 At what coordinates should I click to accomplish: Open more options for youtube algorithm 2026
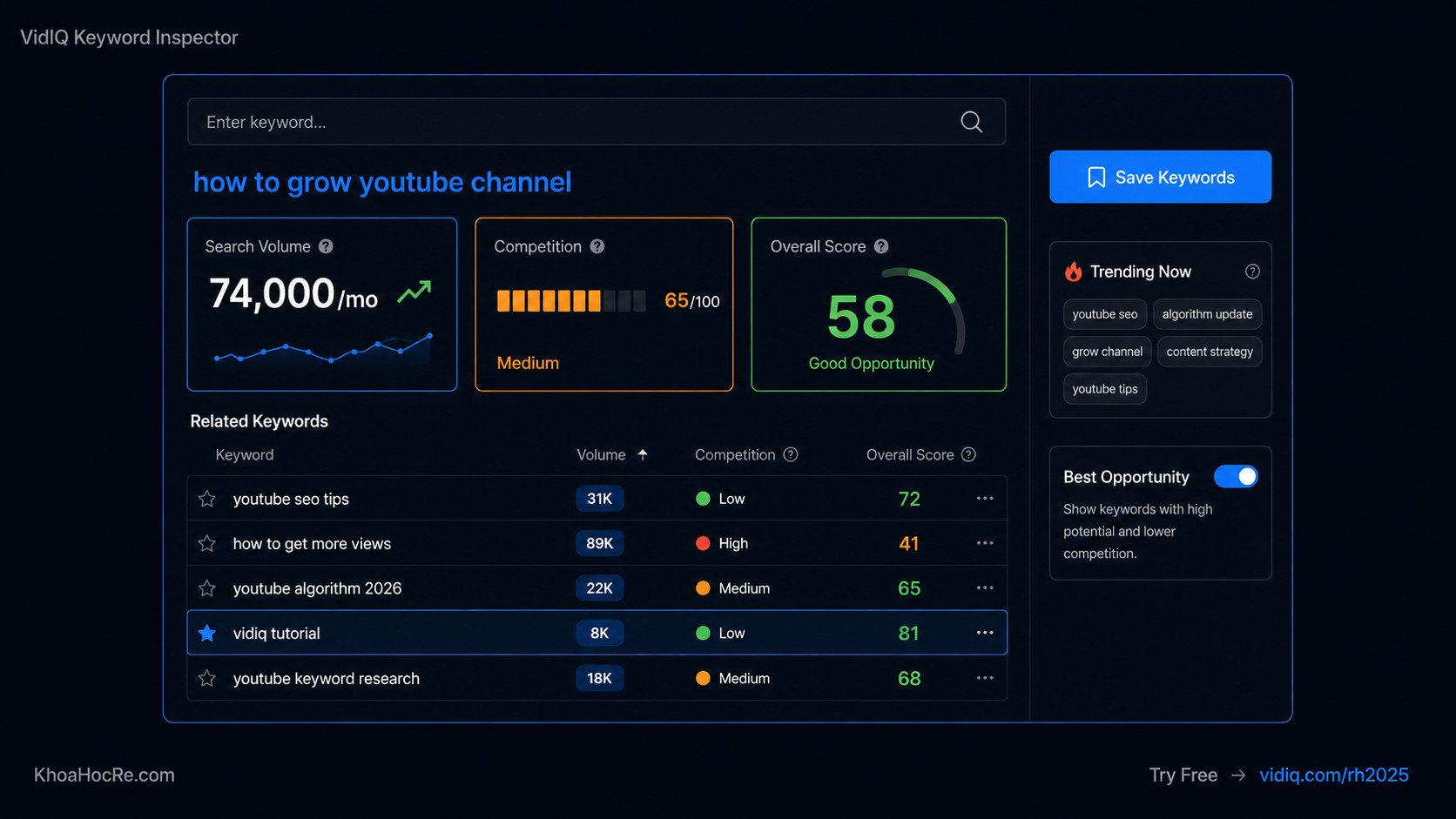tap(985, 587)
